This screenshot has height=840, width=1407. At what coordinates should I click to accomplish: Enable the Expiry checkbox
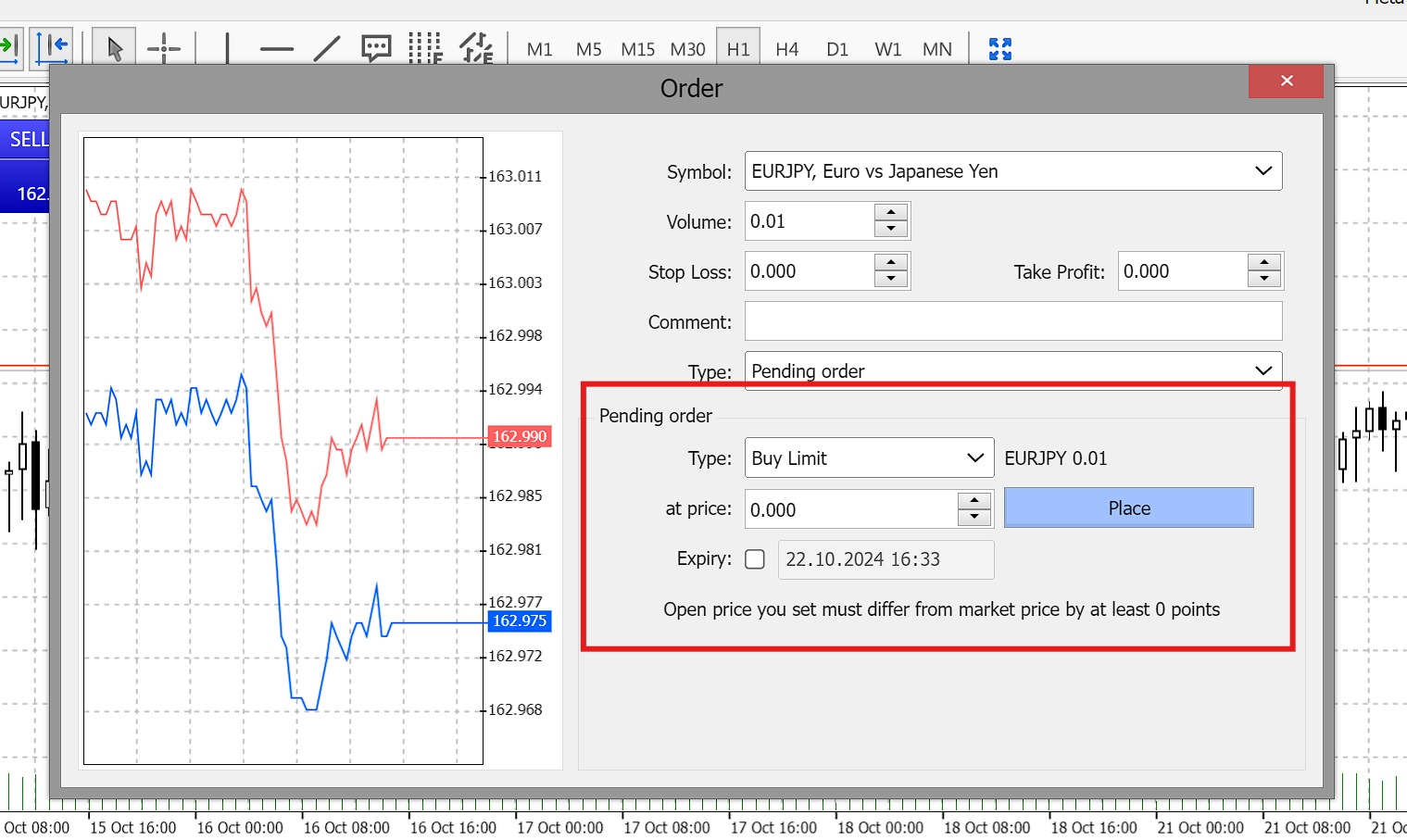click(755, 559)
